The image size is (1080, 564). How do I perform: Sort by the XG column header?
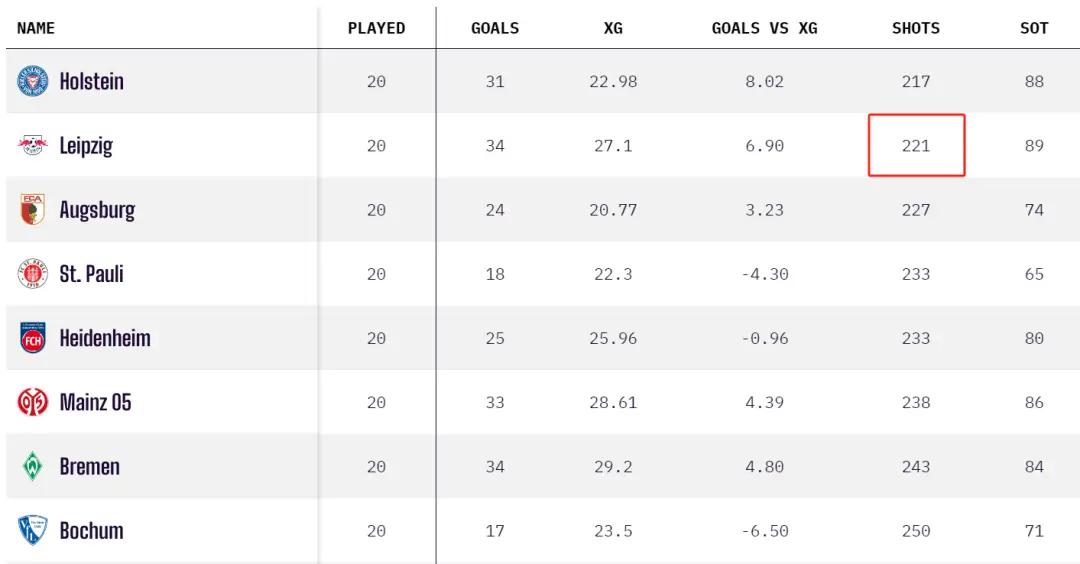click(613, 28)
